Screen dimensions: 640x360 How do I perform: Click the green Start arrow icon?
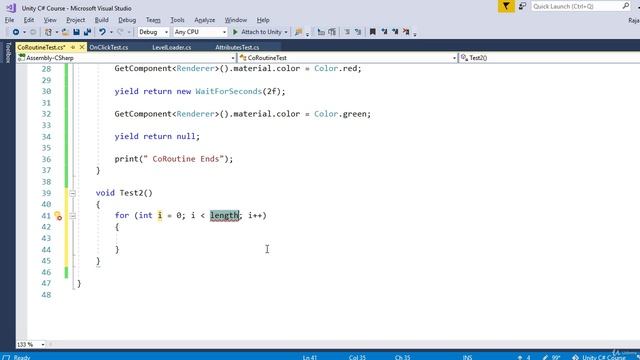[235, 32]
